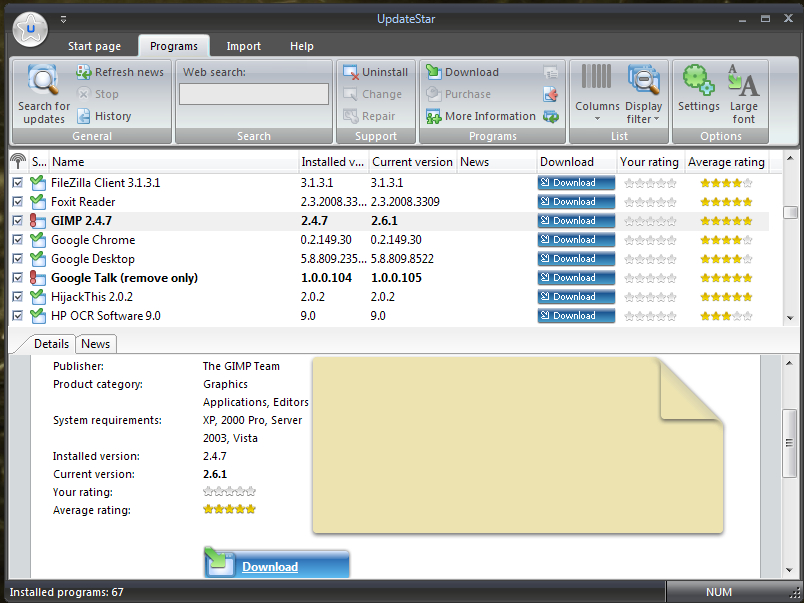This screenshot has height=603, width=804.
Task: Uncheck the HijackThis 2.0.2 checkbox
Action: pos(18,296)
